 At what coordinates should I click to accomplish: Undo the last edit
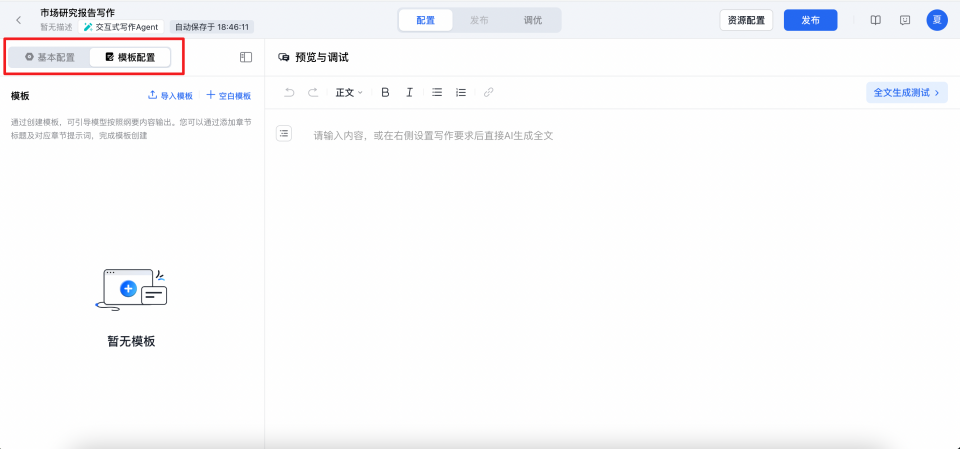click(x=290, y=92)
